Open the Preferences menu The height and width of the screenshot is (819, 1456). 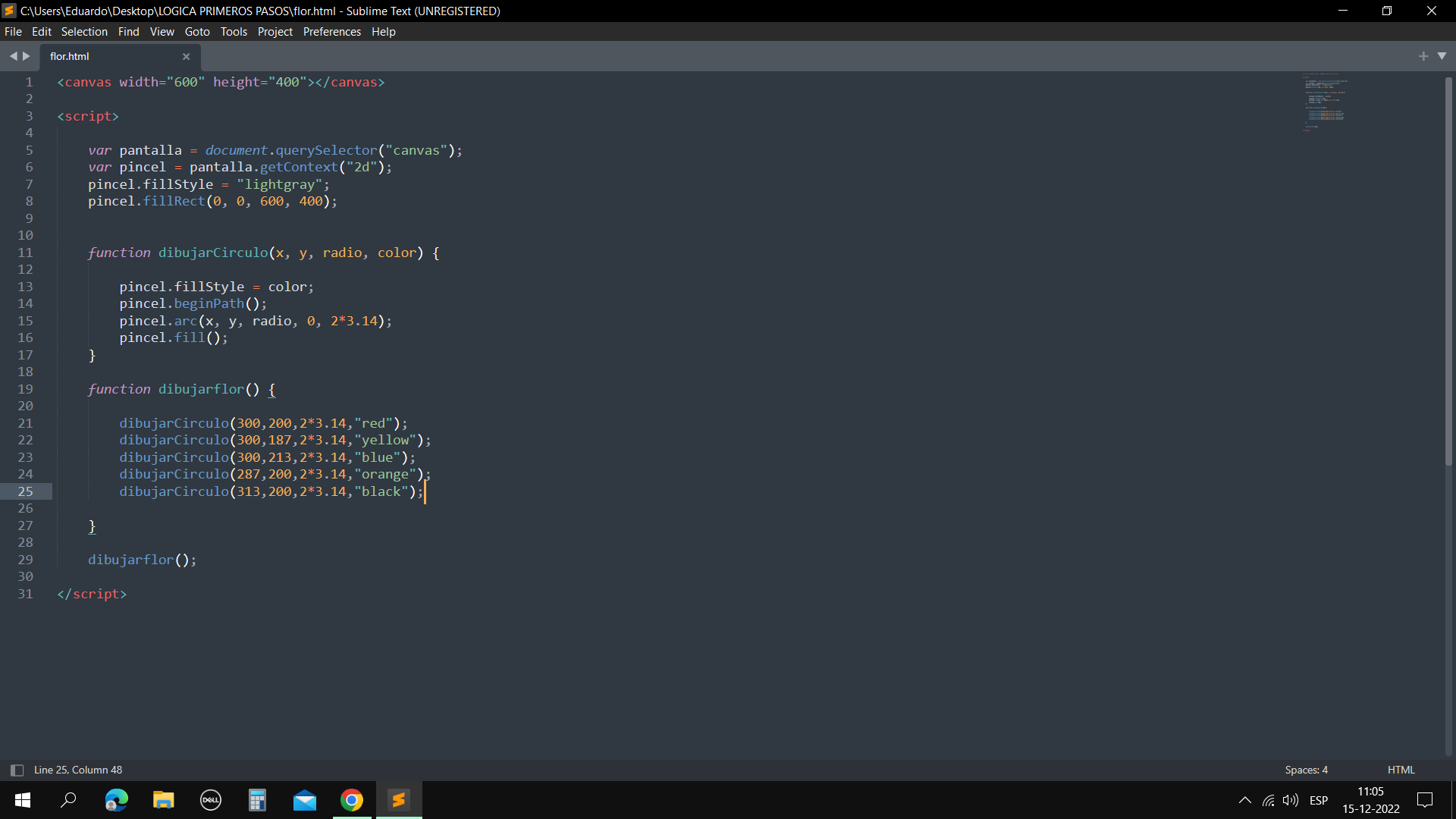[331, 31]
